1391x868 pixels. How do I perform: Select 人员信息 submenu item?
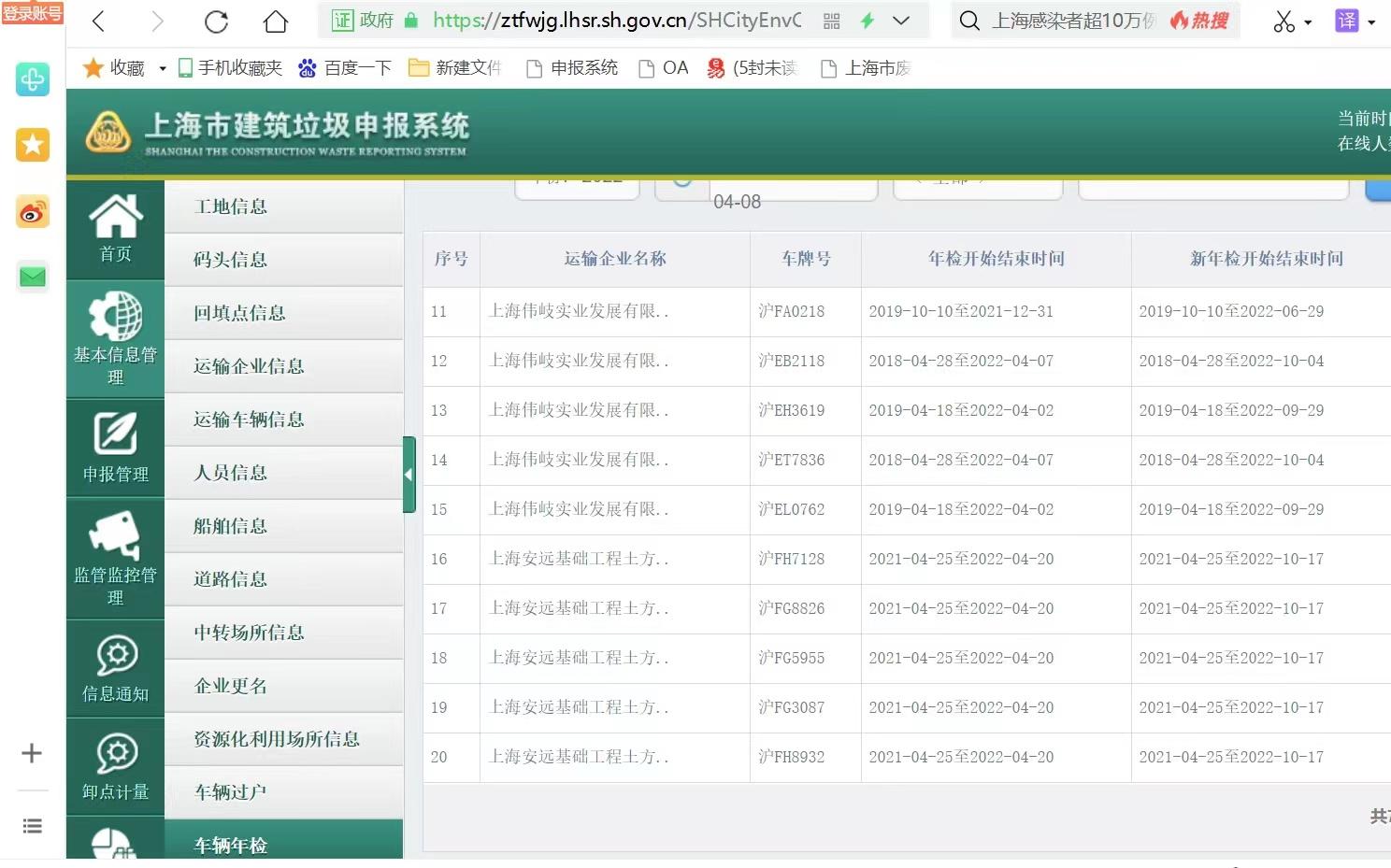coord(284,473)
